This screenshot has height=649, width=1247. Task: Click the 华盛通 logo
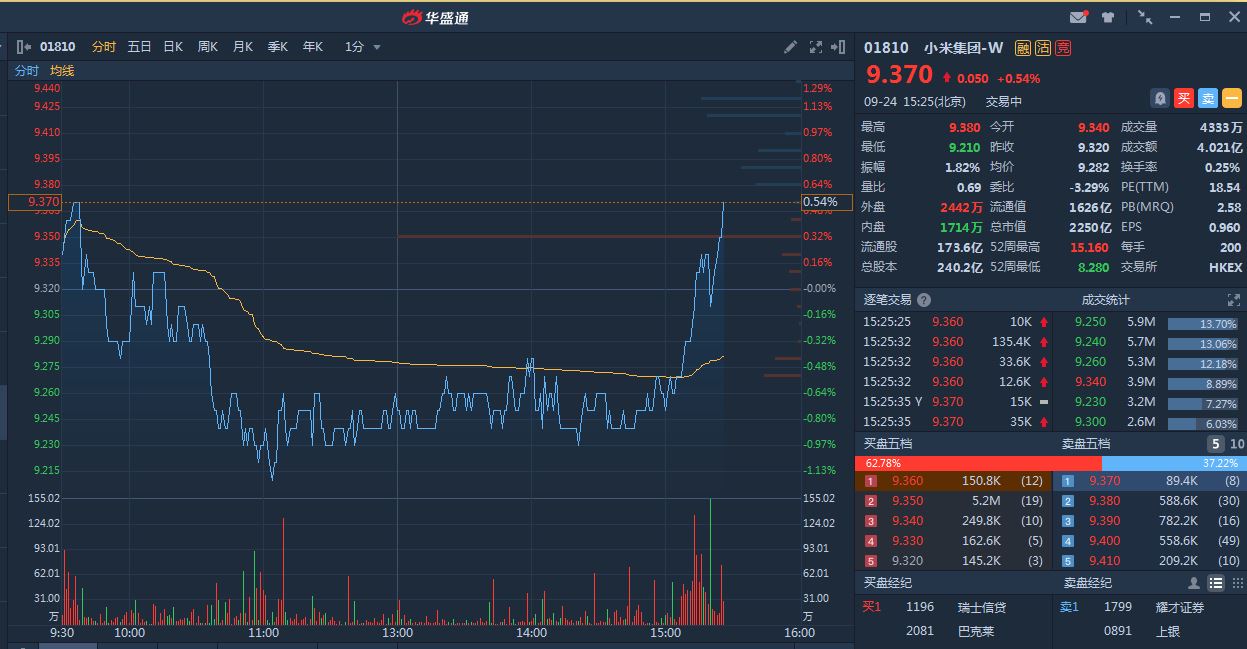tap(436, 17)
